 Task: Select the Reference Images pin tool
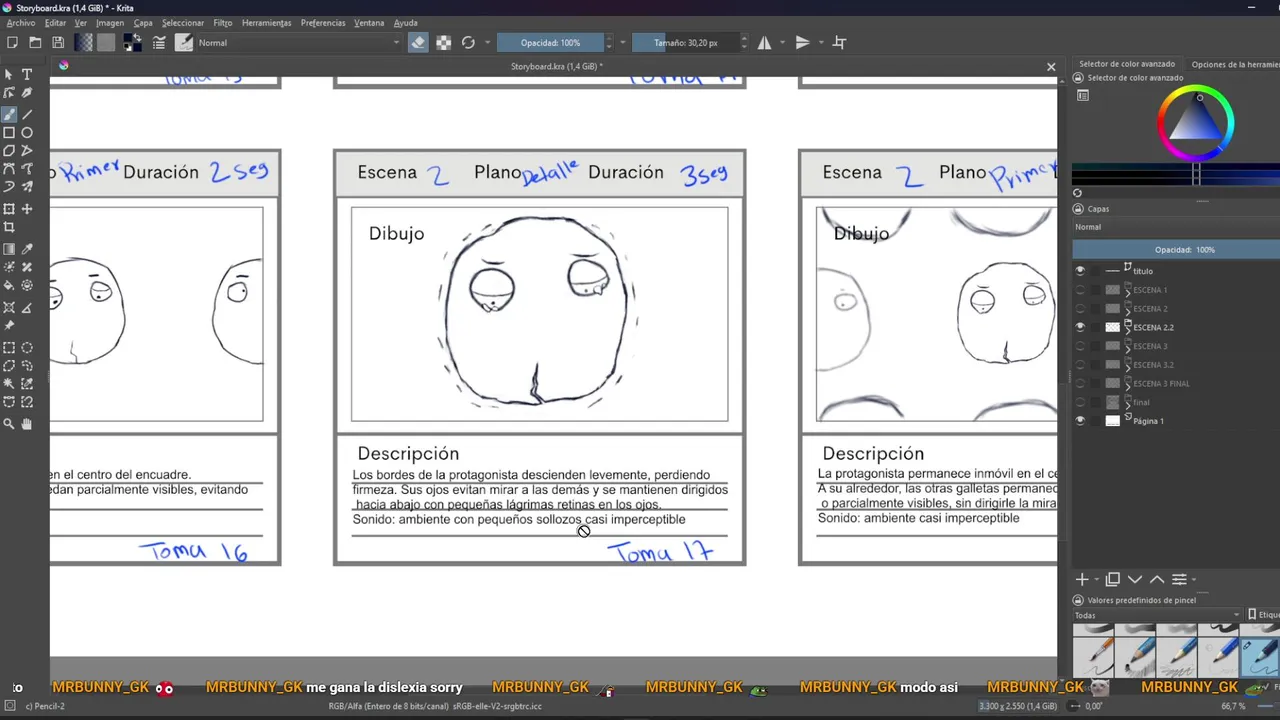pyautogui.click(x=9, y=325)
